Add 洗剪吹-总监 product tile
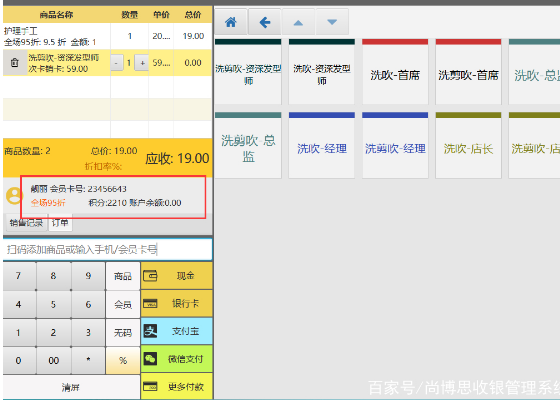 coord(248,145)
